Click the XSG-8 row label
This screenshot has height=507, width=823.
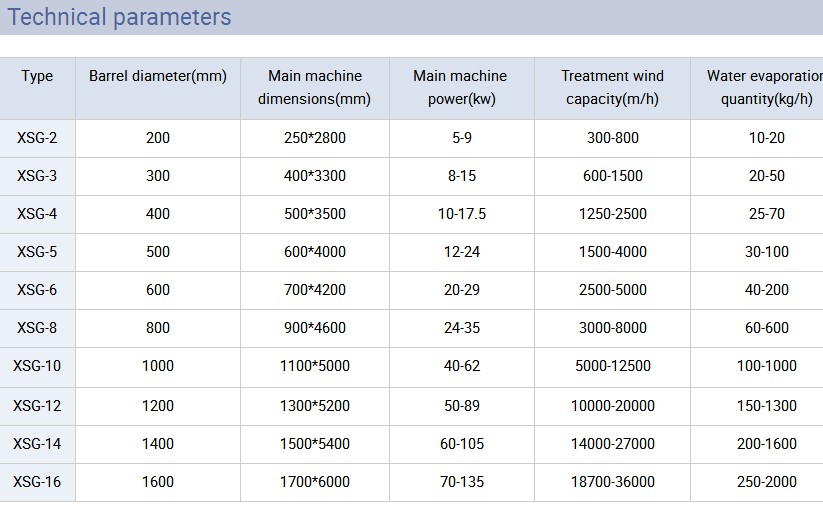(x=37, y=328)
